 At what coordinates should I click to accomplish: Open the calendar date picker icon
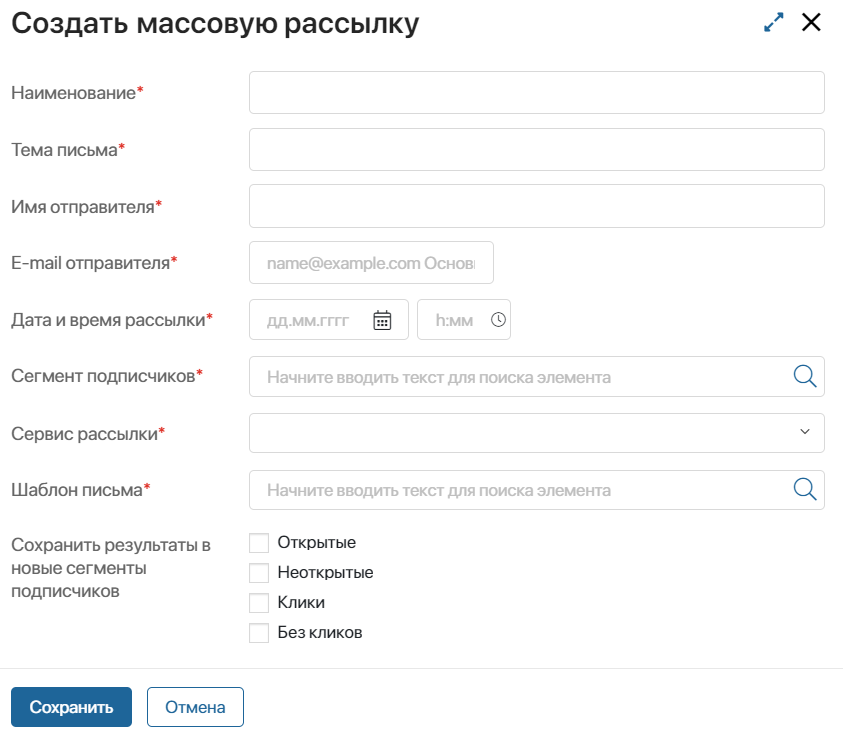point(382,320)
